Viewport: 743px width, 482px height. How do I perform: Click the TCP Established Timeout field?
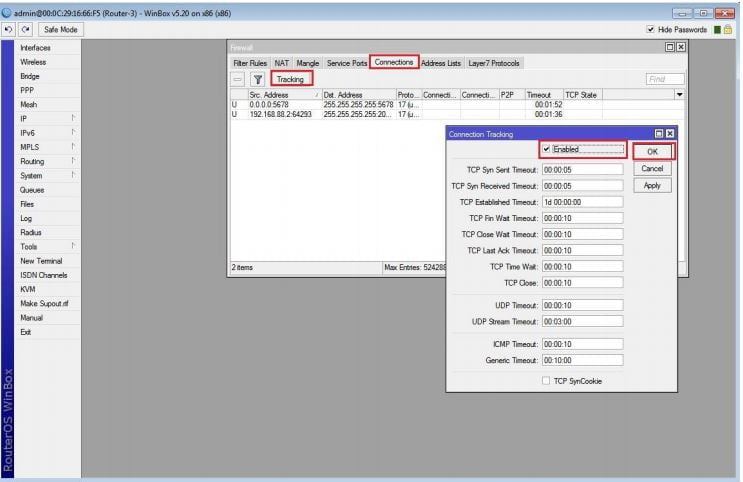pyautogui.click(x=582, y=202)
